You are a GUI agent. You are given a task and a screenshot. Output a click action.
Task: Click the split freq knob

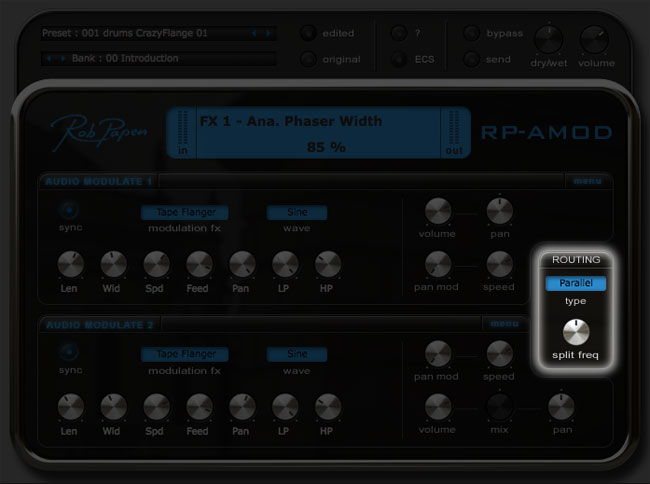tap(576, 332)
